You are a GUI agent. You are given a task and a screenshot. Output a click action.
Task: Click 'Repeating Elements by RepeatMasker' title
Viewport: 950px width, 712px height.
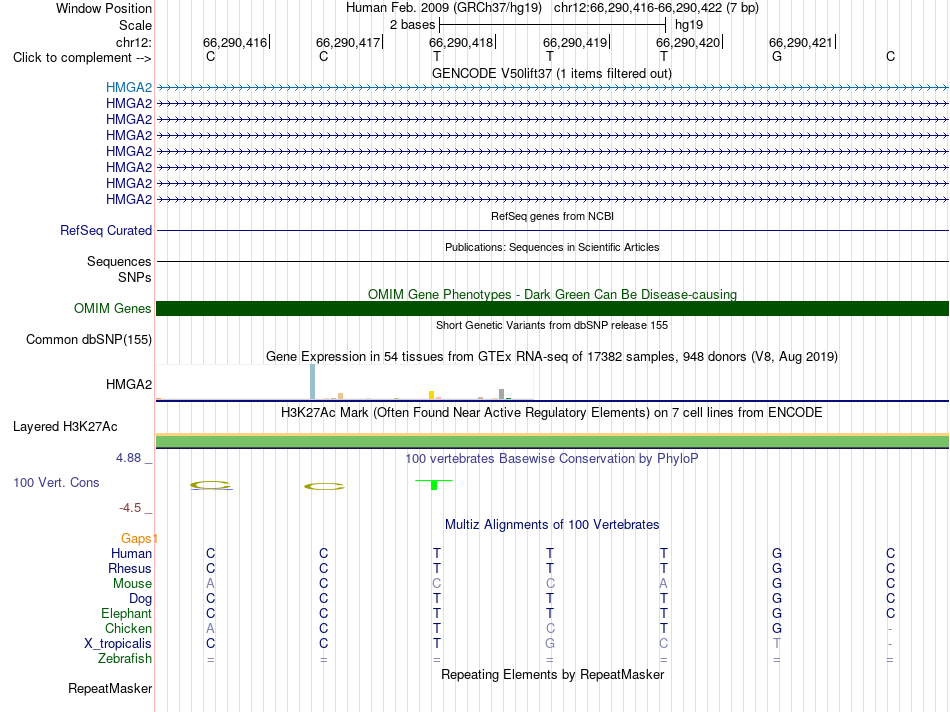pos(553,674)
